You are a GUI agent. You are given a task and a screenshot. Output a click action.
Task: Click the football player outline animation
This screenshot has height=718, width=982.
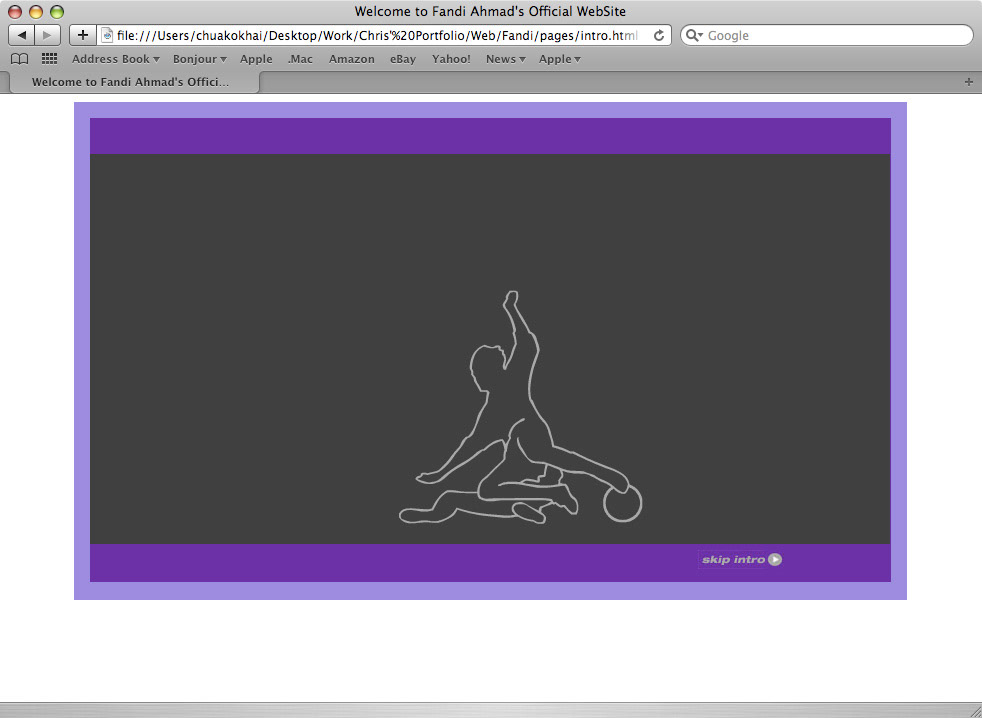pos(521,407)
